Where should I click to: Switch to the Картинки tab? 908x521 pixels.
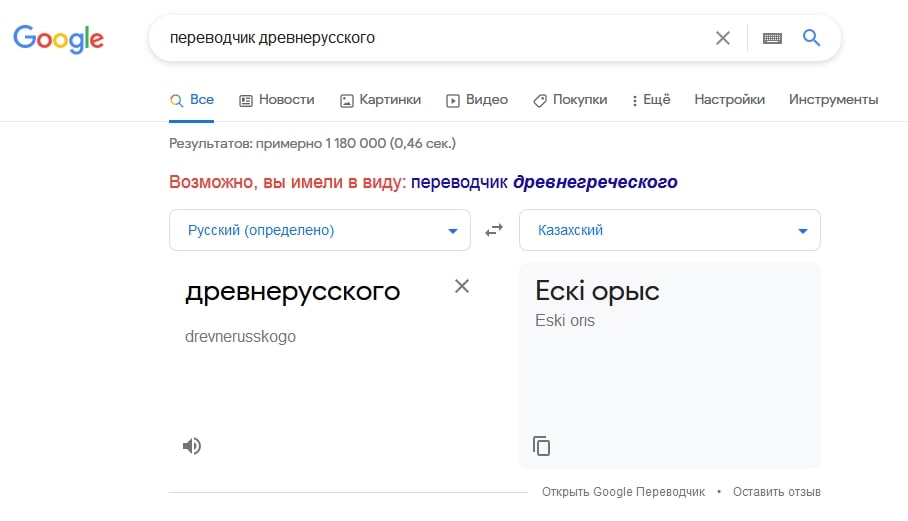pyautogui.click(x=380, y=100)
